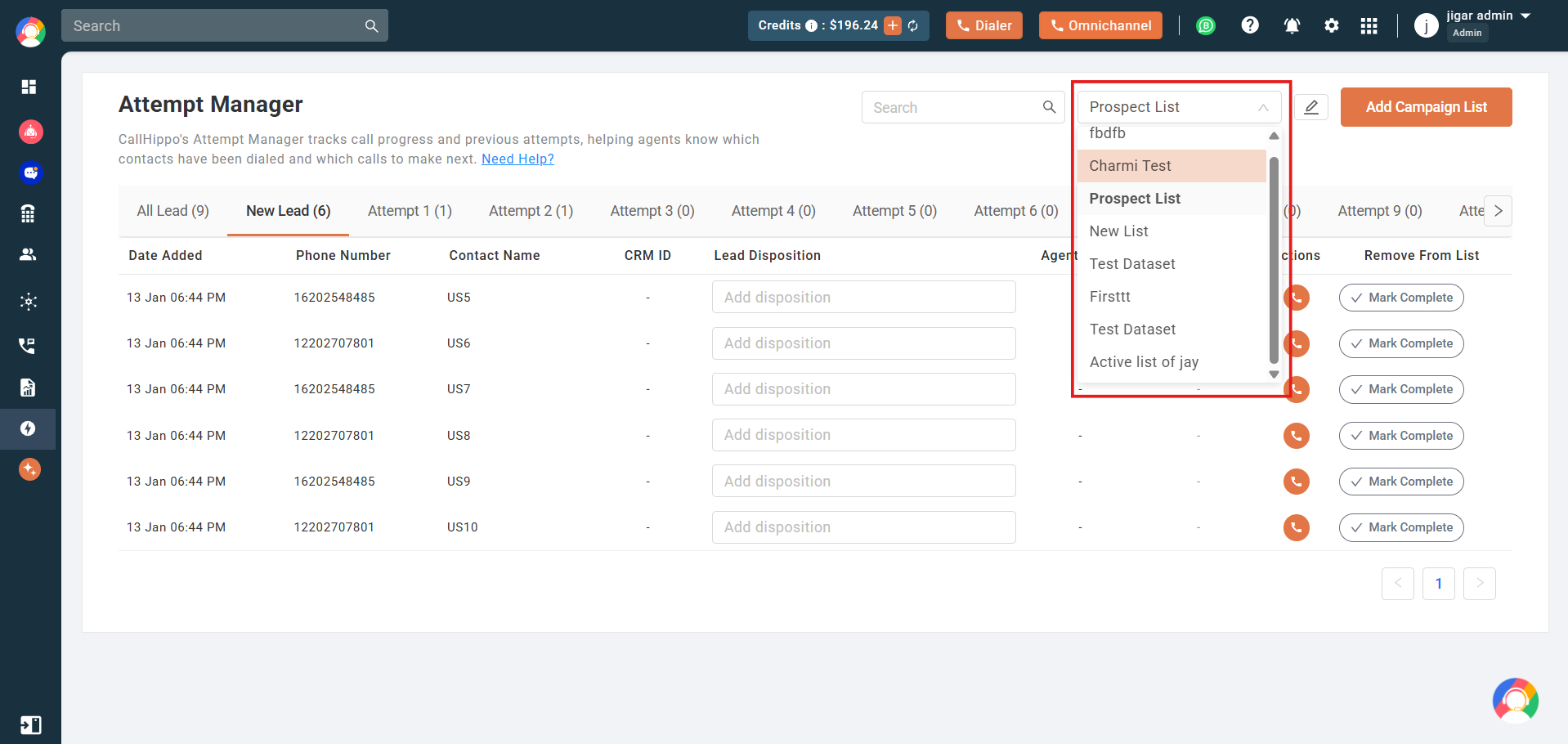
Task: Switch to Attempt 9 (0) tab
Action: (1380, 211)
